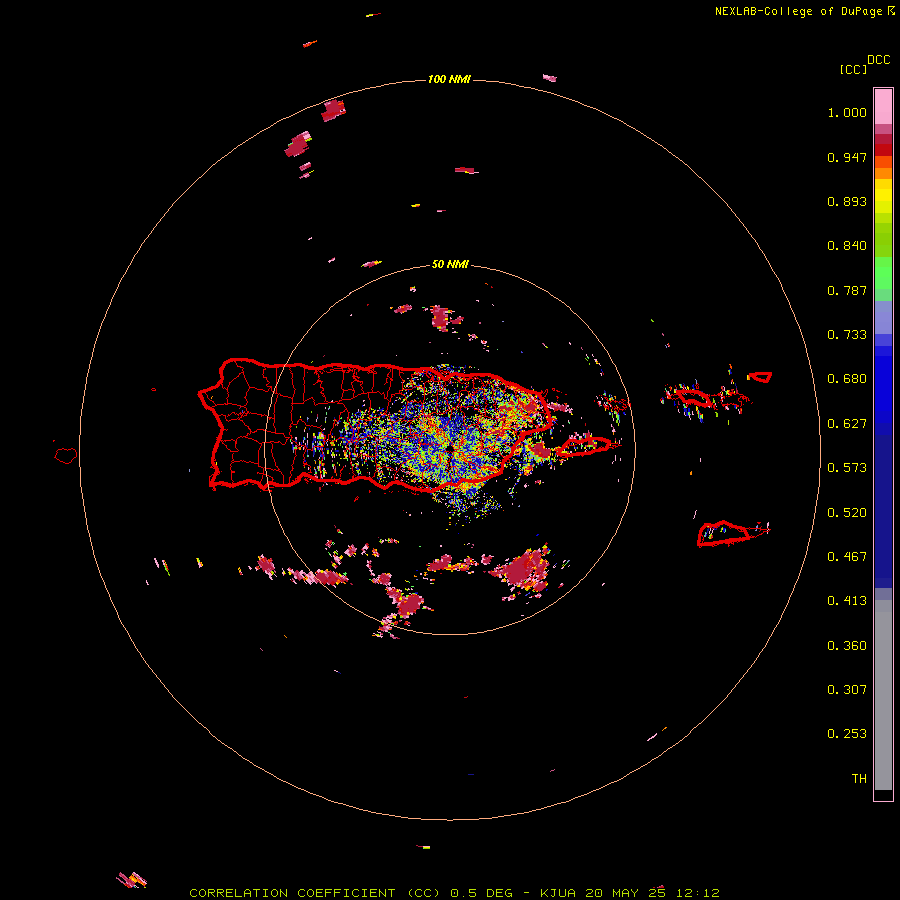Select the 0.253 legend value
The width and height of the screenshot is (900, 900).
coord(847,734)
